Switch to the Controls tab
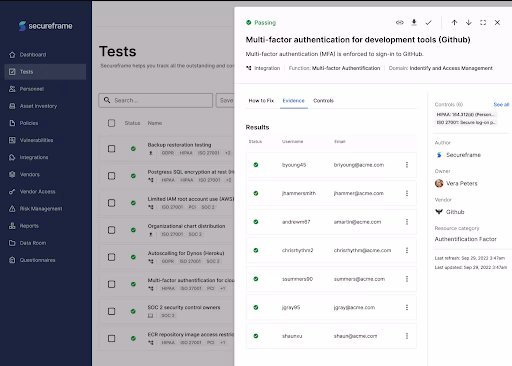Image resolution: width=512 pixels, height=366 pixels. click(323, 101)
